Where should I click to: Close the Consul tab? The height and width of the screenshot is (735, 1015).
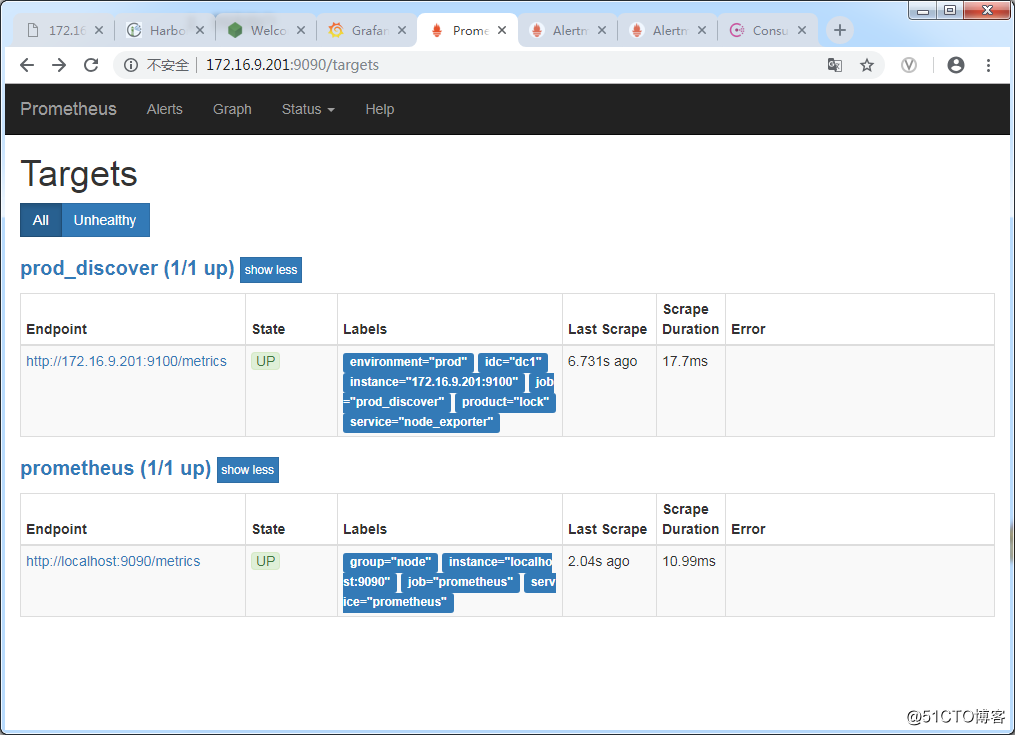click(x=802, y=30)
